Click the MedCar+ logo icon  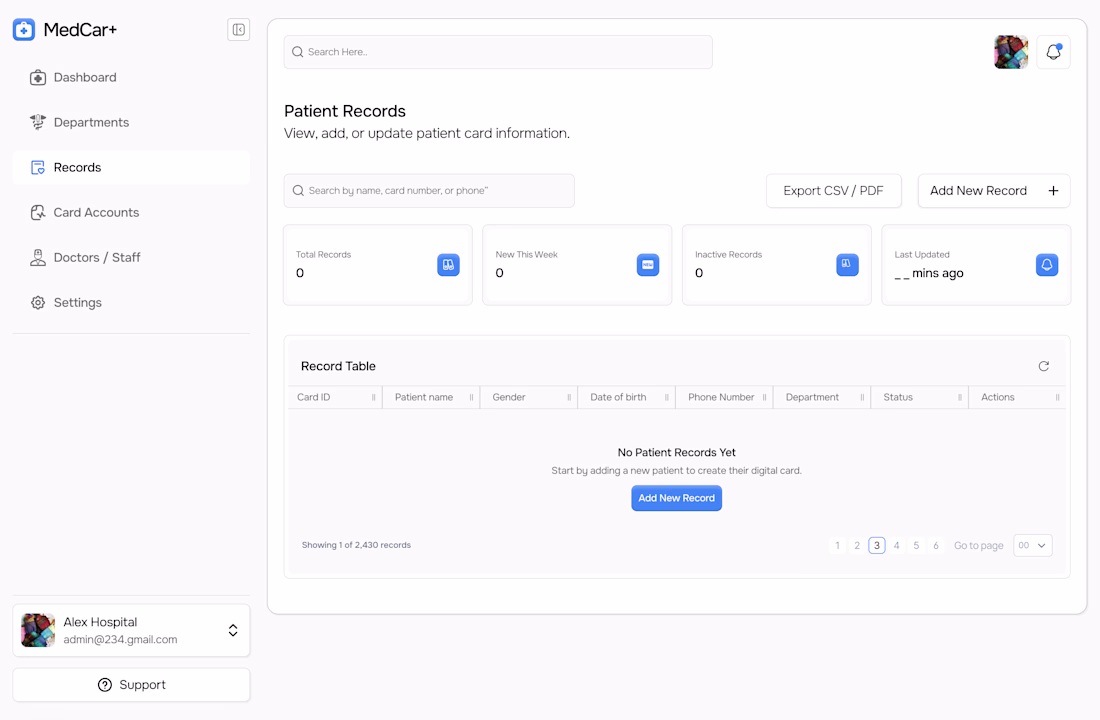pyautogui.click(x=24, y=30)
